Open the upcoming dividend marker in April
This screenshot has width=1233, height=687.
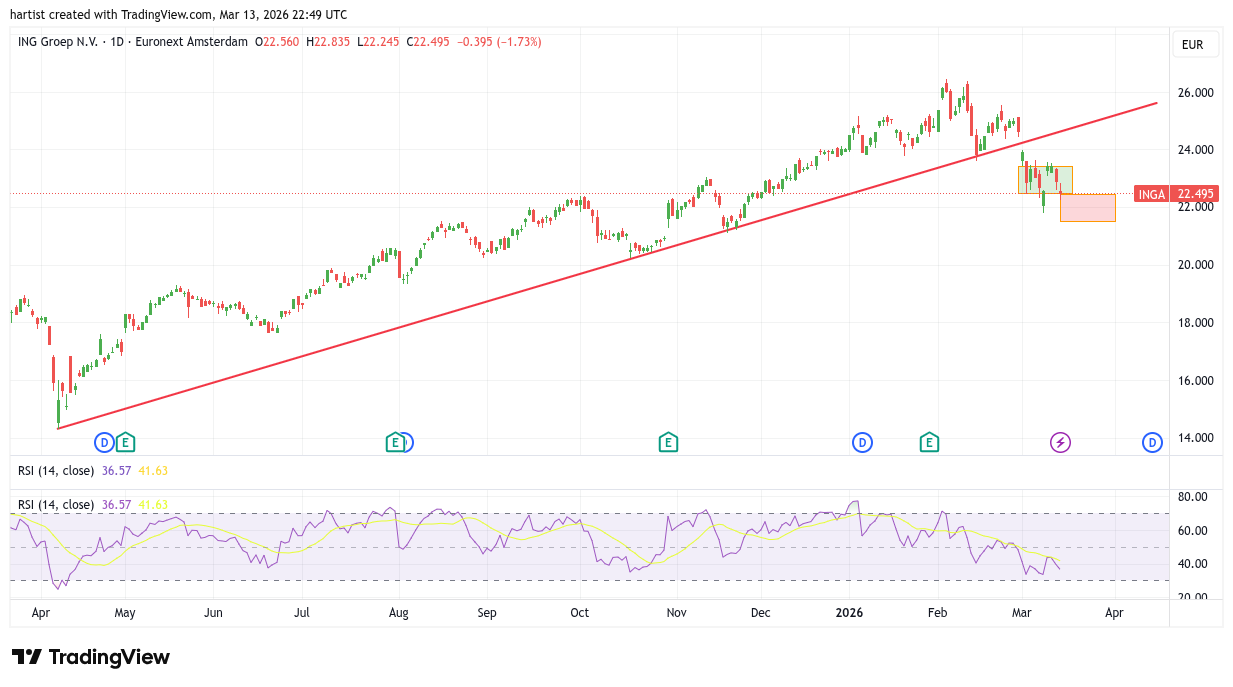[1152, 442]
